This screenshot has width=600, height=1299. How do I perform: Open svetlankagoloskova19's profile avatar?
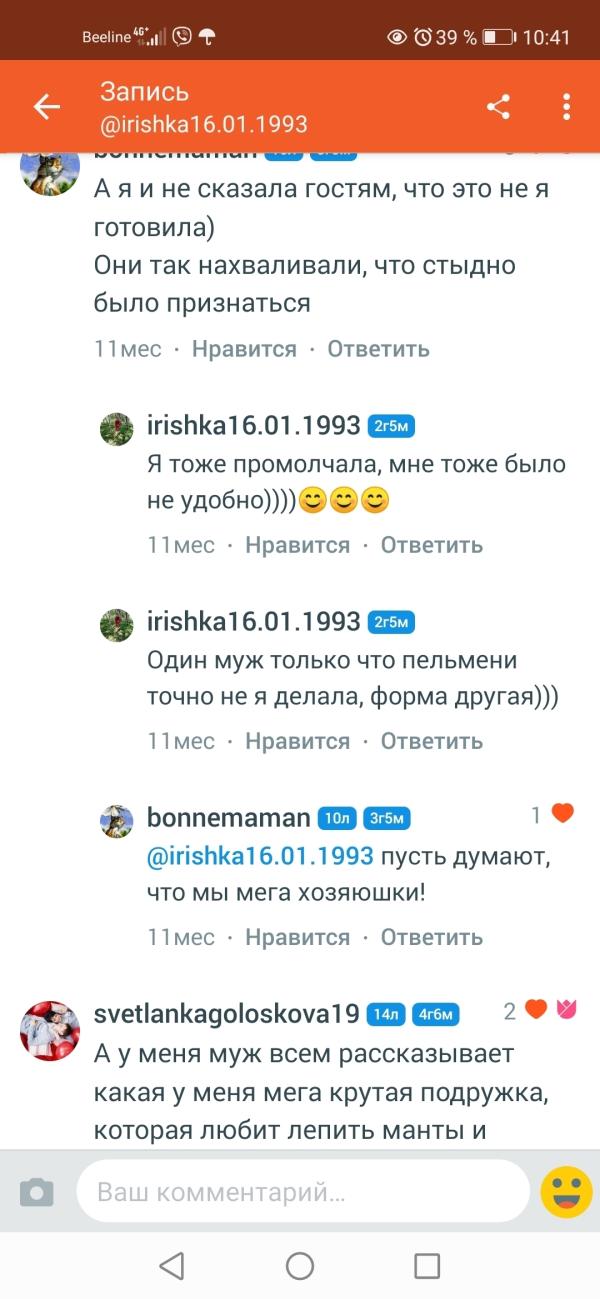tap(50, 1030)
